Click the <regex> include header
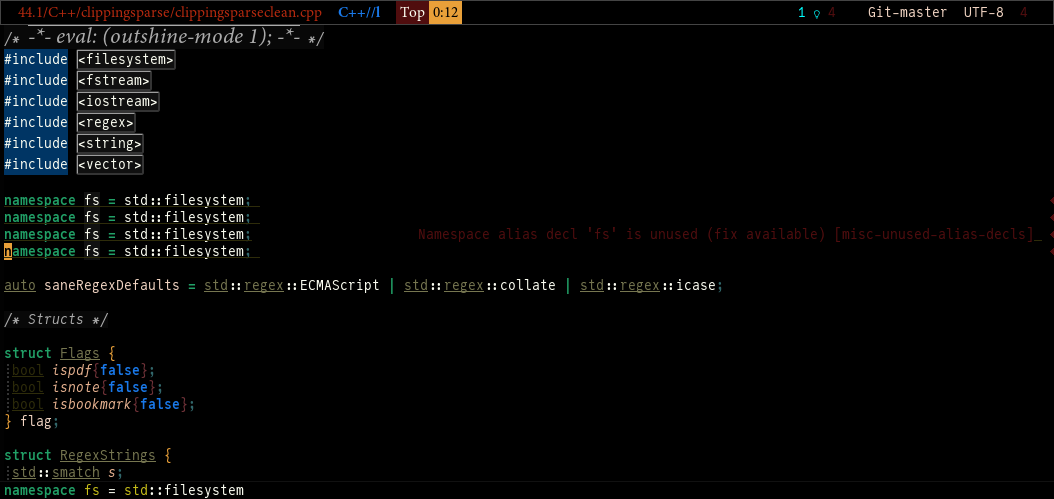Image resolution: width=1054 pixels, height=499 pixels. 106,122
